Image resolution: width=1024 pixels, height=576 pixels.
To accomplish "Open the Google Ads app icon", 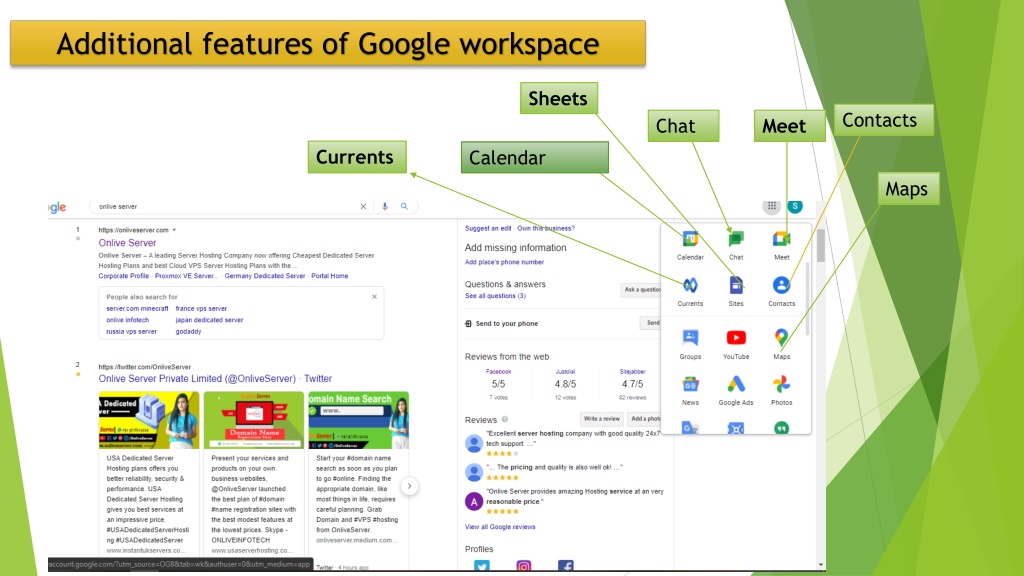I will pos(736,384).
